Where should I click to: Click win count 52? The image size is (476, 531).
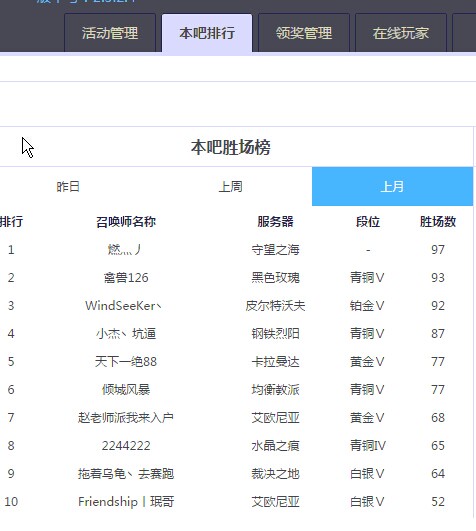click(x=438, y=502)
